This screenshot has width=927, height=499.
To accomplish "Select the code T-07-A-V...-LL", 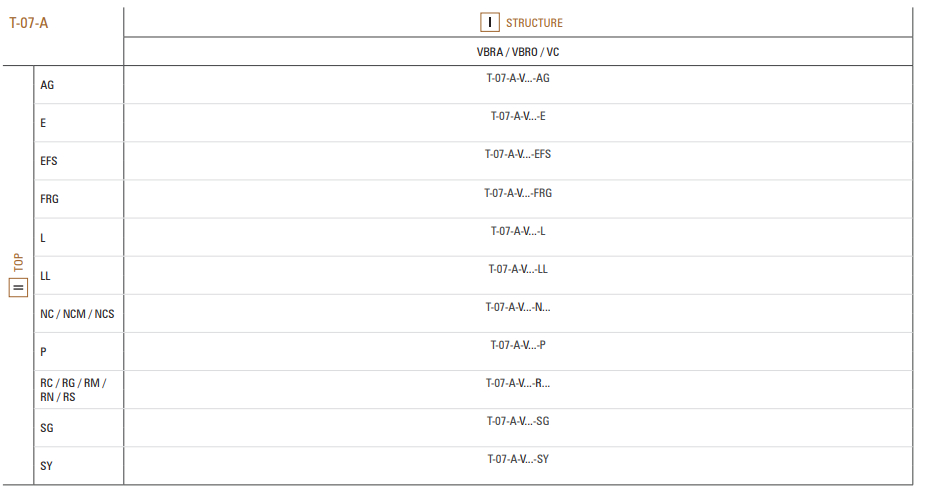I will 518,269.
